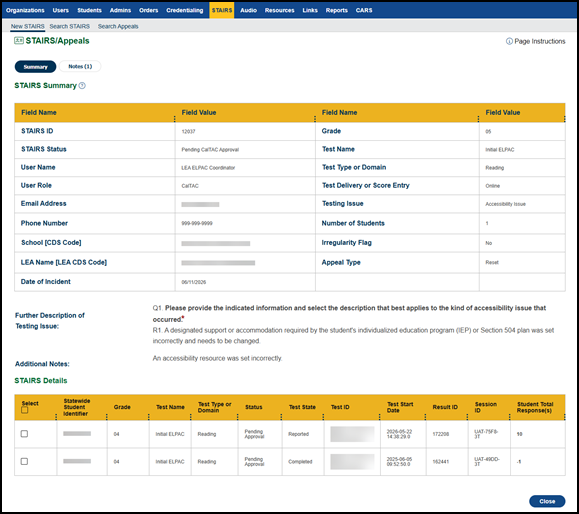Open the Reports menu
579x514 pixels.
click(x=336, y=10)
